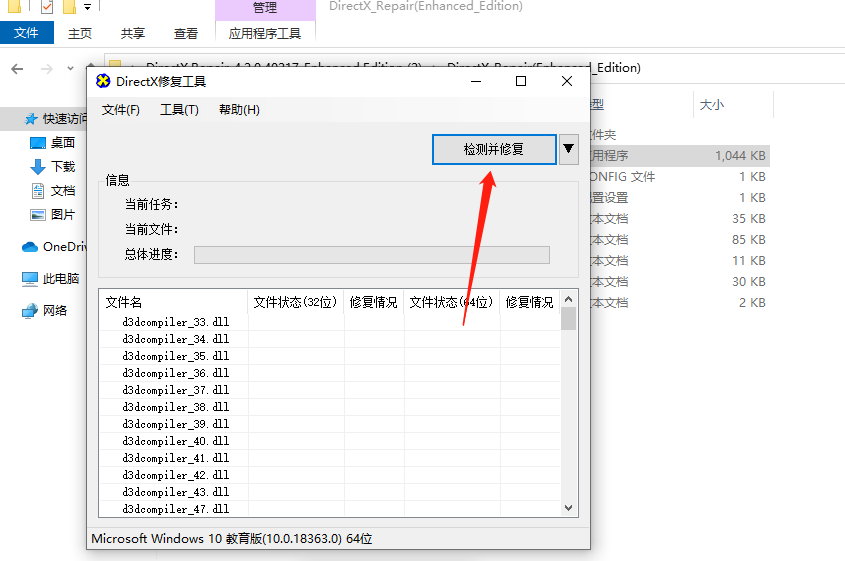Open the Downloads (下载) arrow icon

click(x=38, y=167)
